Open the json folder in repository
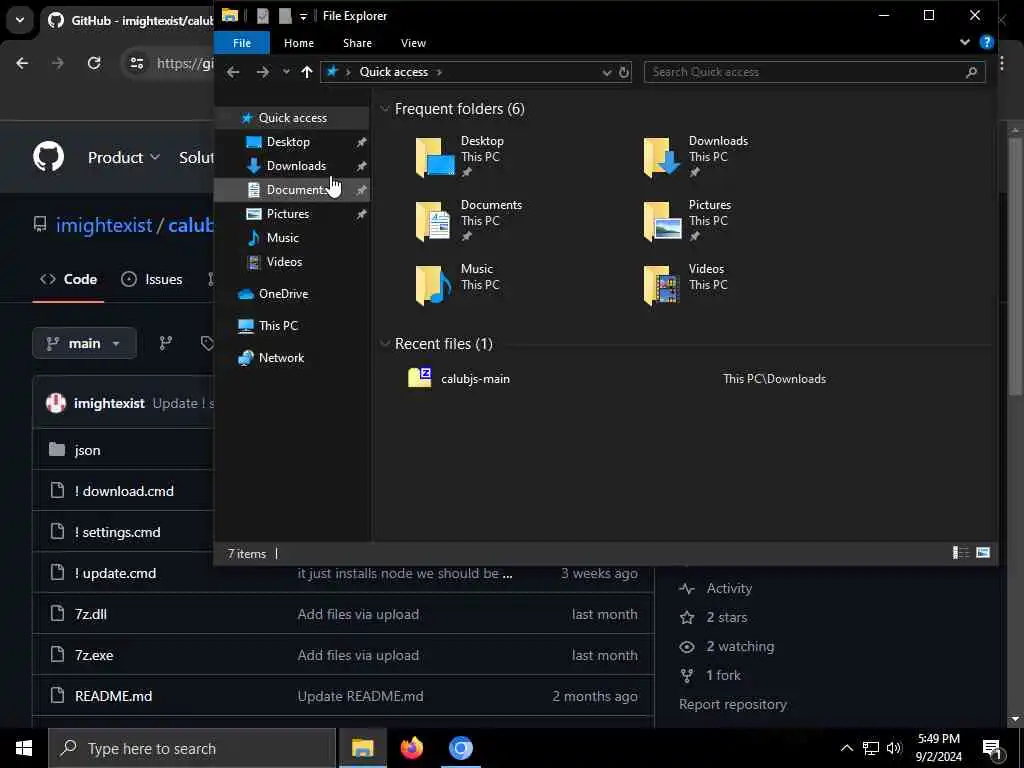The image size is (1024, 768). pyautogui.click(x=87, y=450)
